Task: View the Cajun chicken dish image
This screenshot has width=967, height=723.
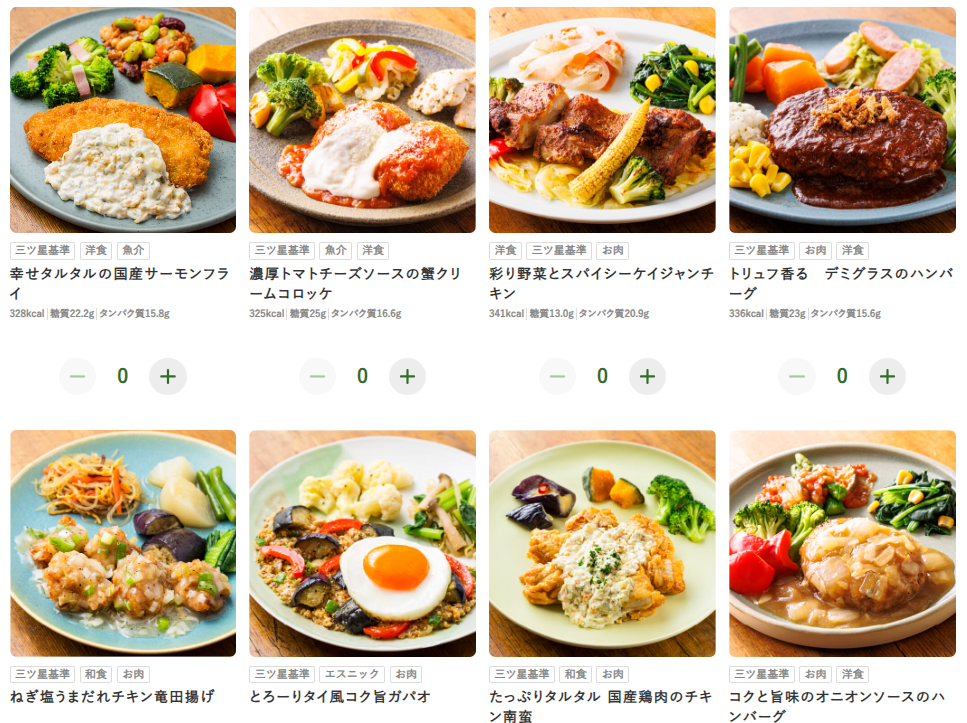Action: [603, 120]
